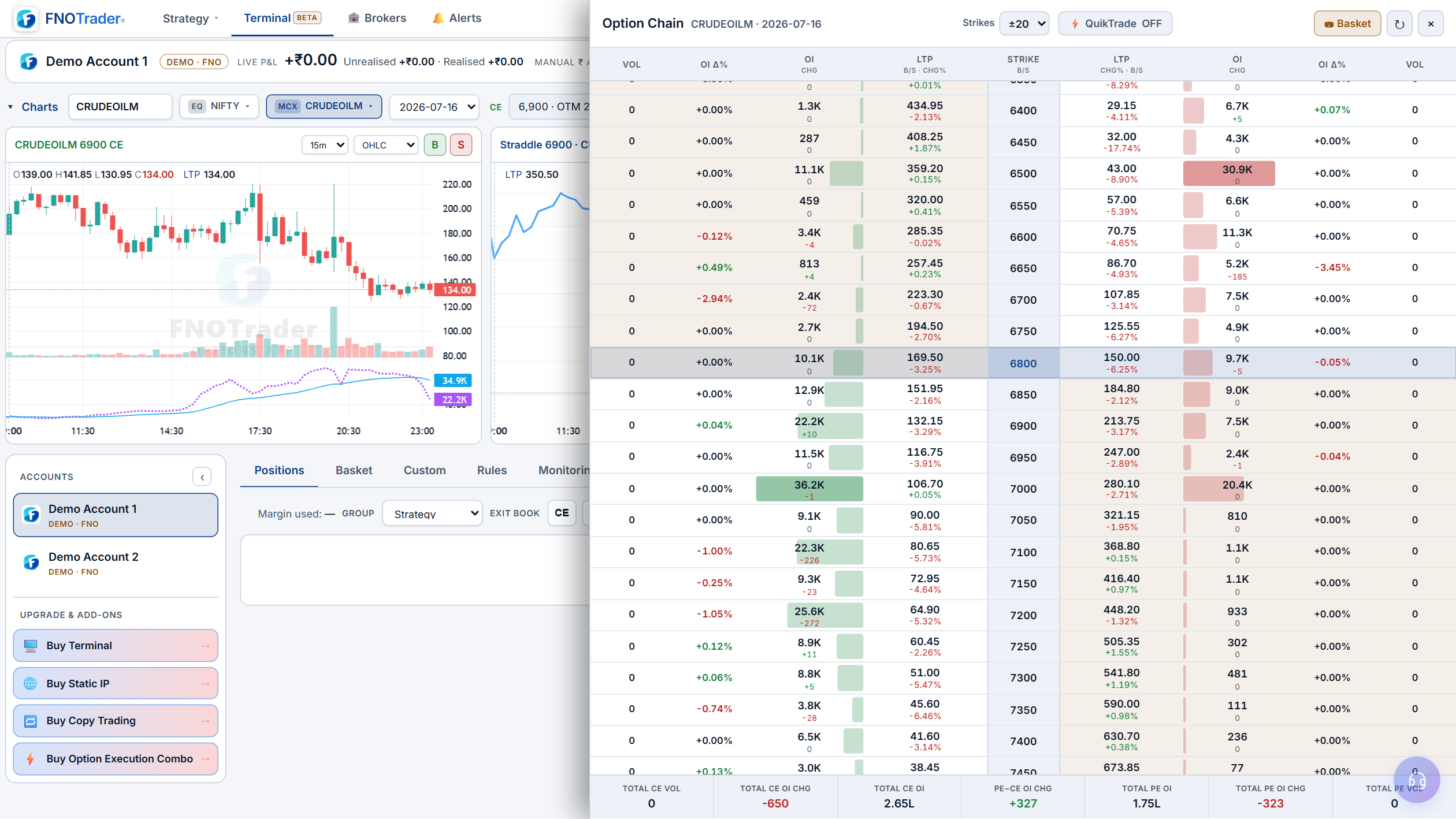Select Demo Account 2 in sidebar
Screen dimensions: 1456x819
coord(116,563)
